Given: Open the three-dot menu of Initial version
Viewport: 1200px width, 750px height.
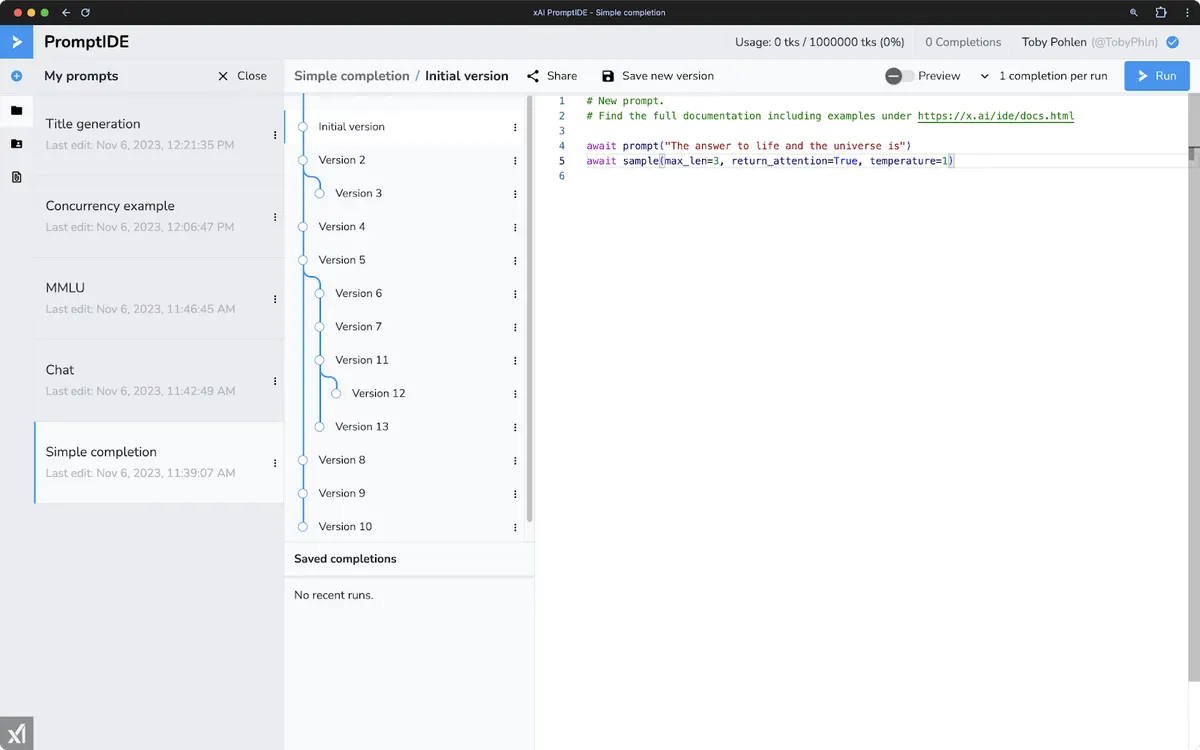Looking at the screenshot, I should click(515, 128).
